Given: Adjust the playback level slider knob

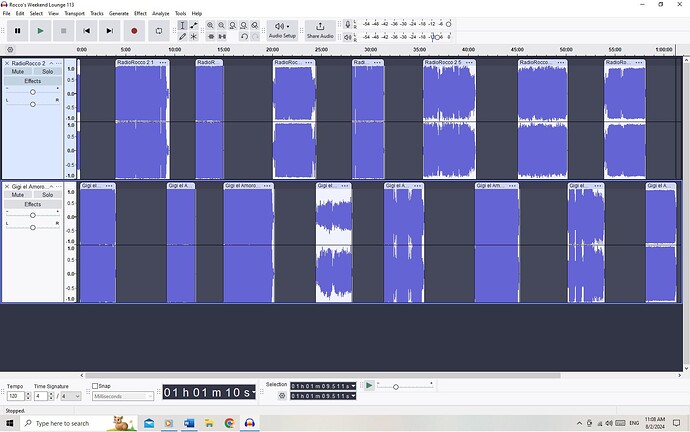Looking at the screenshot, I should (437, 37).
